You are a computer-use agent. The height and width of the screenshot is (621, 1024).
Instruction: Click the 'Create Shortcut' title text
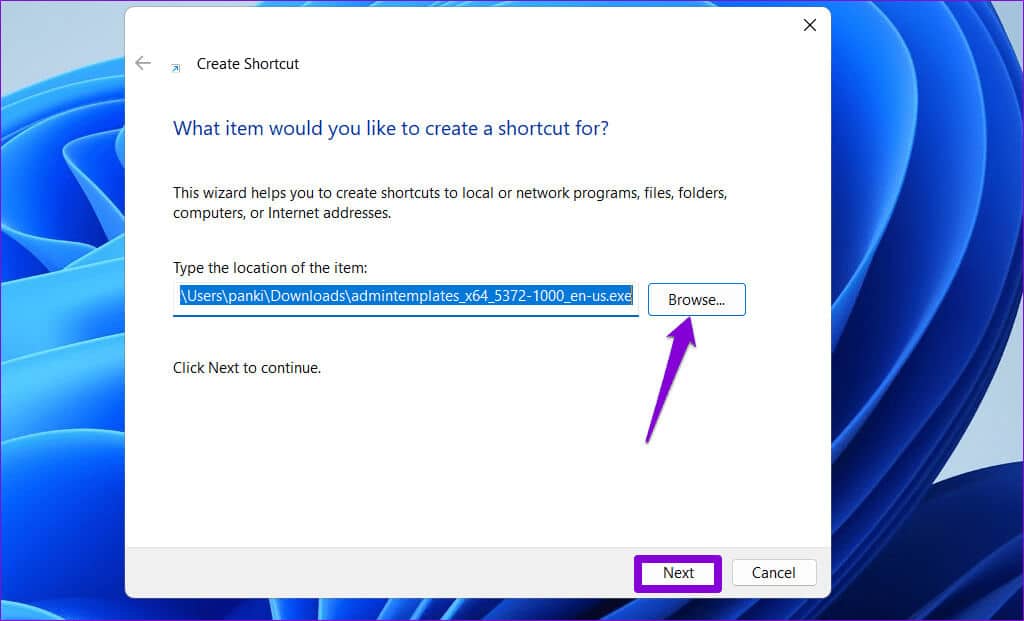coord(248,64)
